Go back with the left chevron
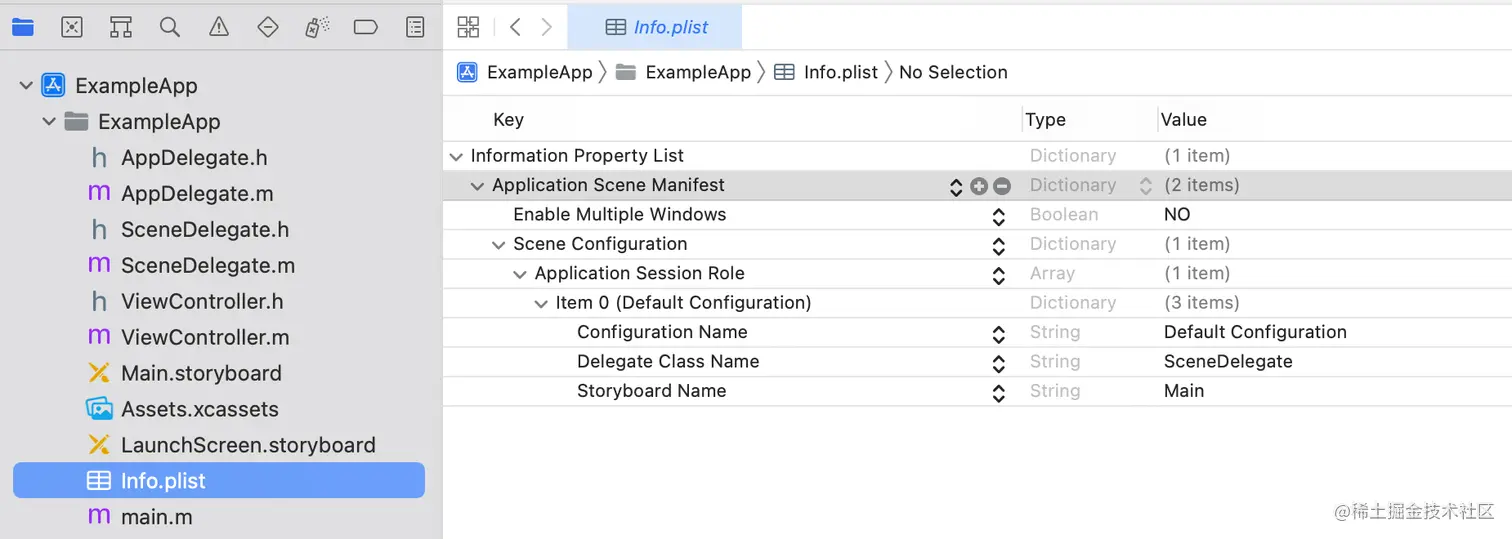 click(x=515, y=27)
